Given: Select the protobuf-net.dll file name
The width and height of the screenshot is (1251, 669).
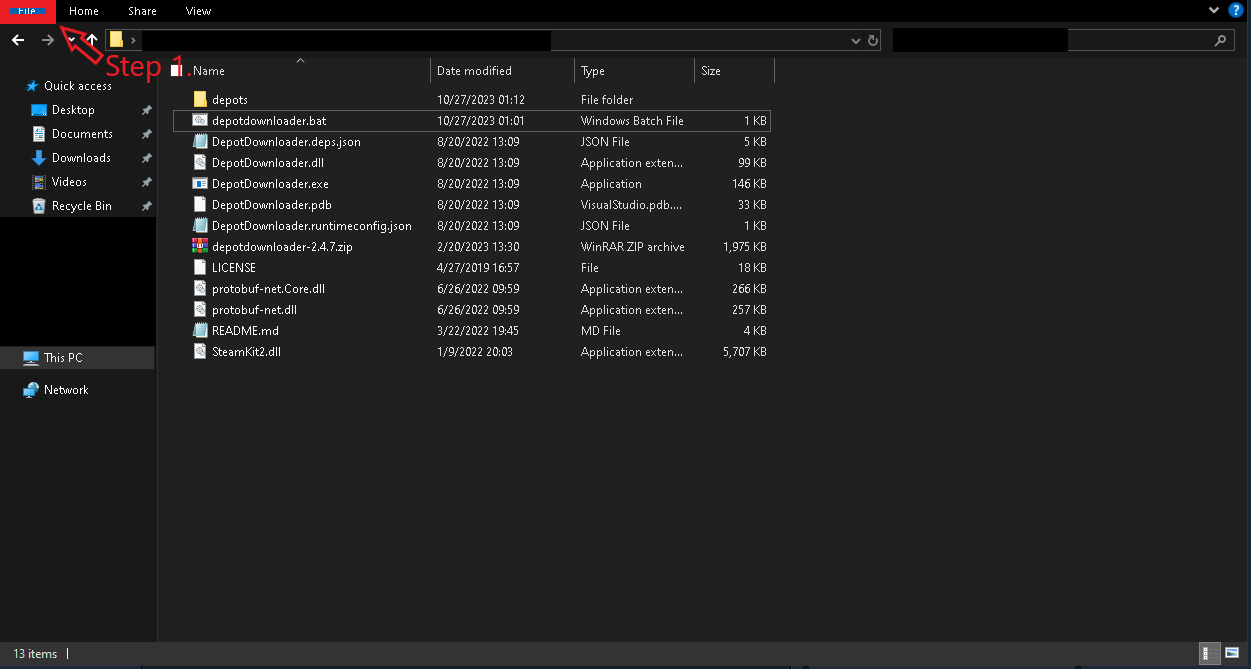Looking at the screenshot, I should tap(254, 310).
